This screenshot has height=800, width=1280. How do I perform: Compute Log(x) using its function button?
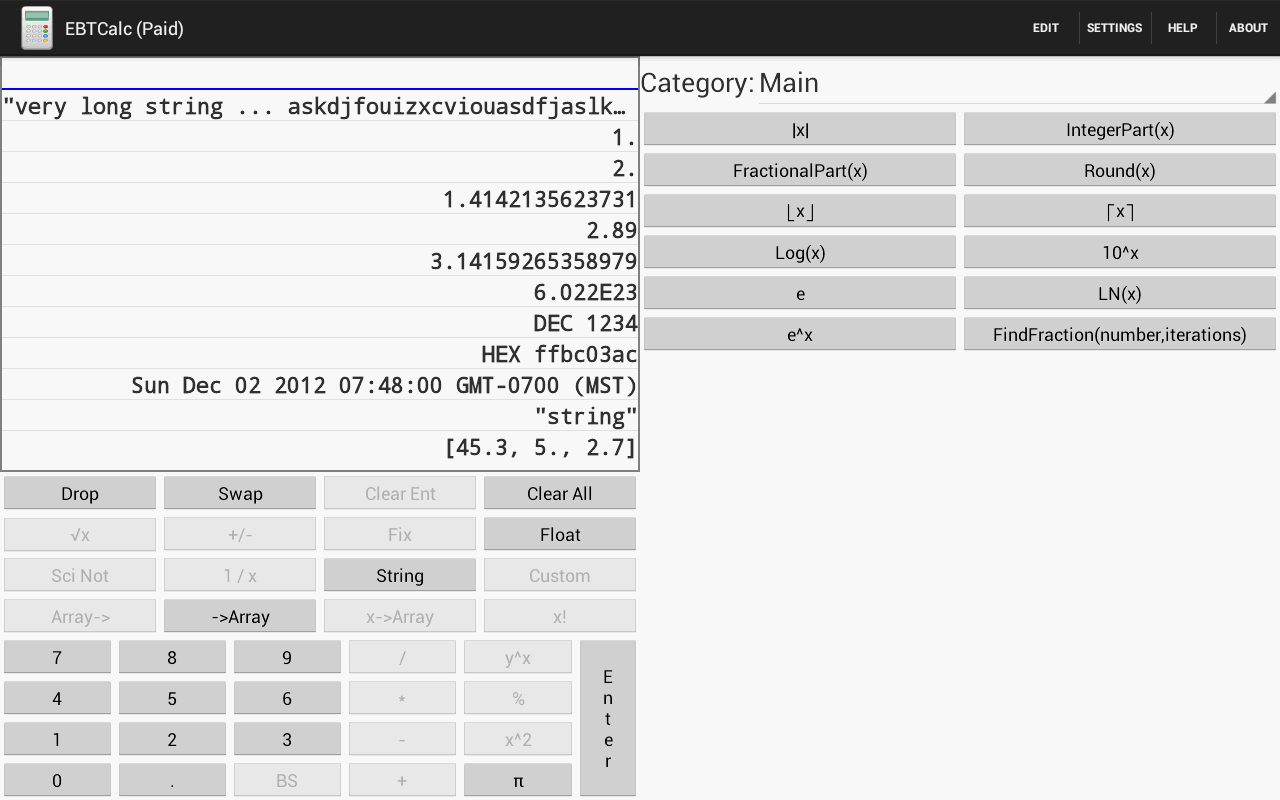[x=799, y=251]
